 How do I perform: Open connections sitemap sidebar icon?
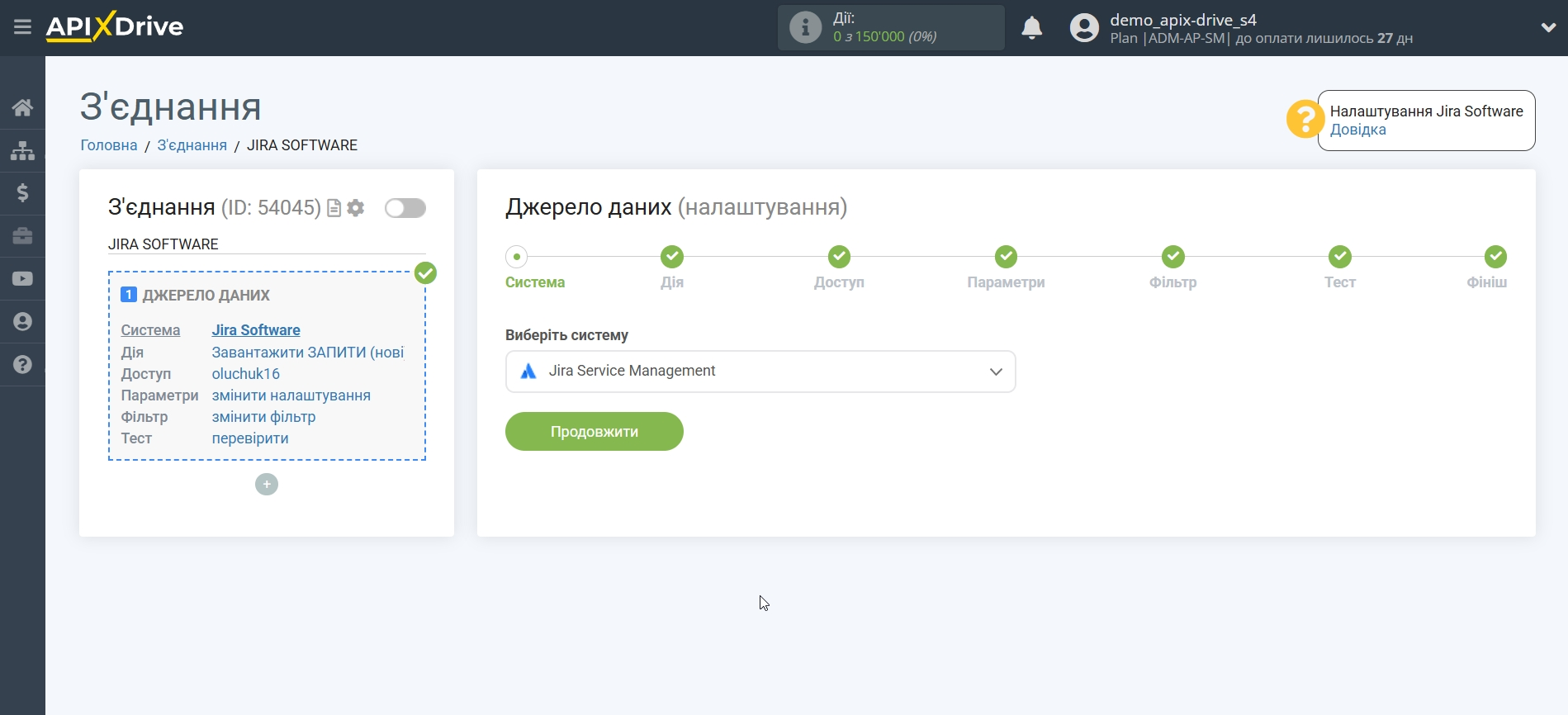click(22, 150)
